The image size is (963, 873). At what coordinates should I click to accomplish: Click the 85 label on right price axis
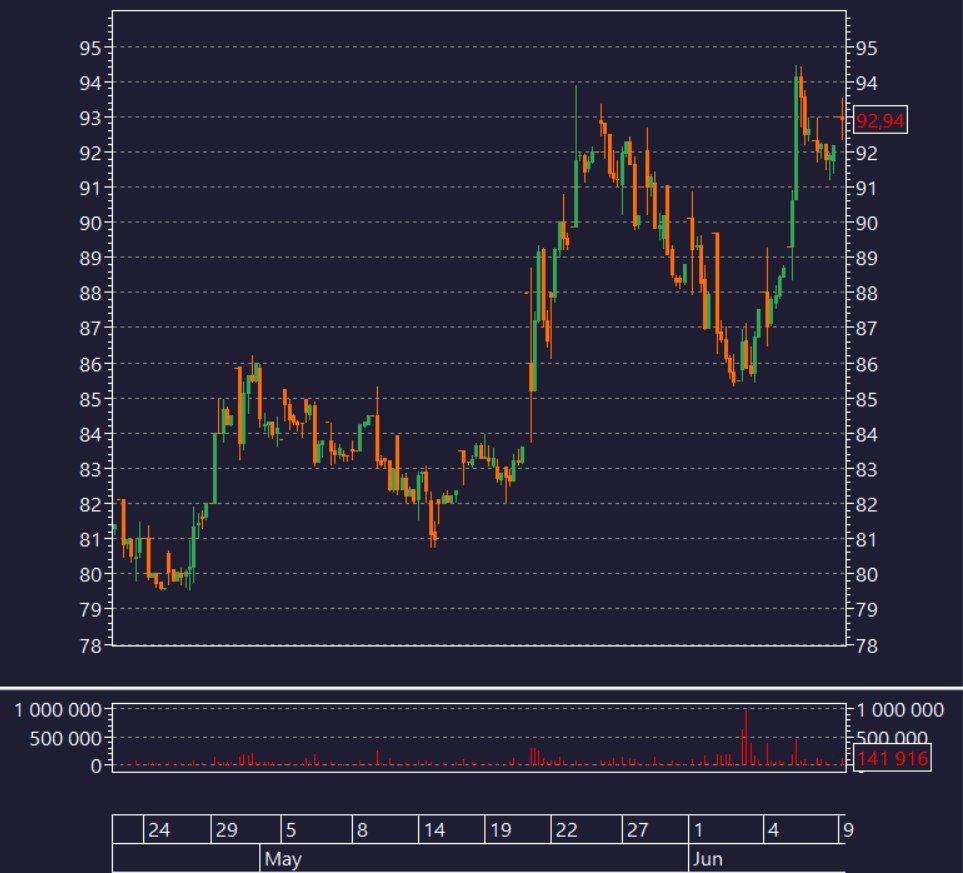point(866,399)
